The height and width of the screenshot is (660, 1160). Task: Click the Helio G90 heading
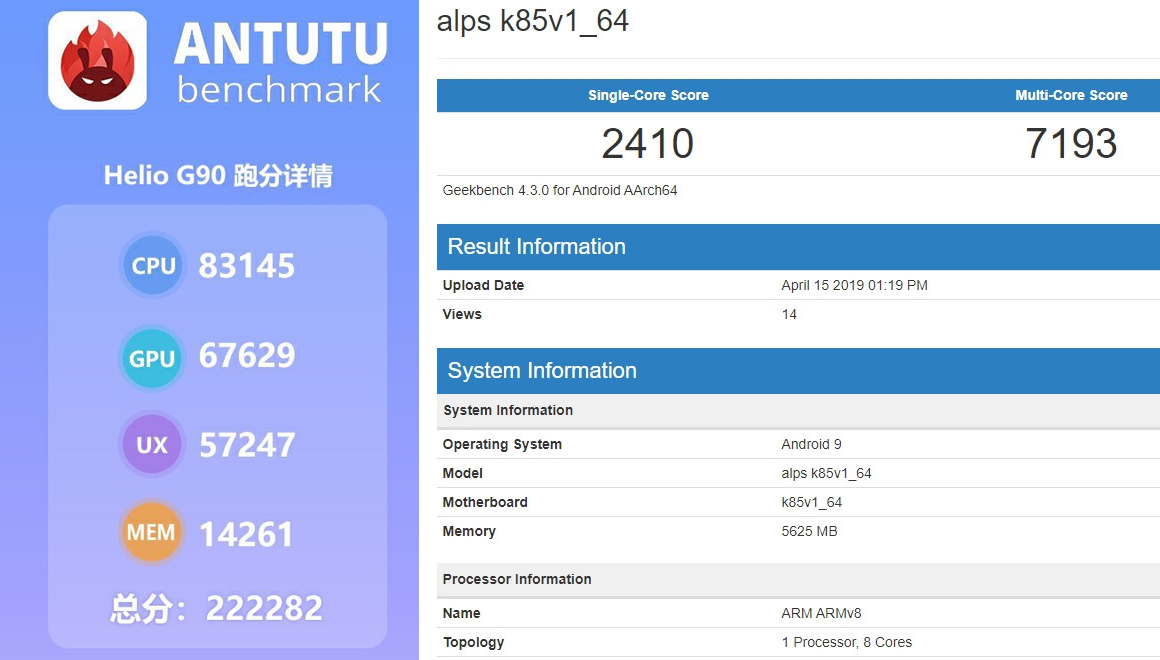[218, 175]
